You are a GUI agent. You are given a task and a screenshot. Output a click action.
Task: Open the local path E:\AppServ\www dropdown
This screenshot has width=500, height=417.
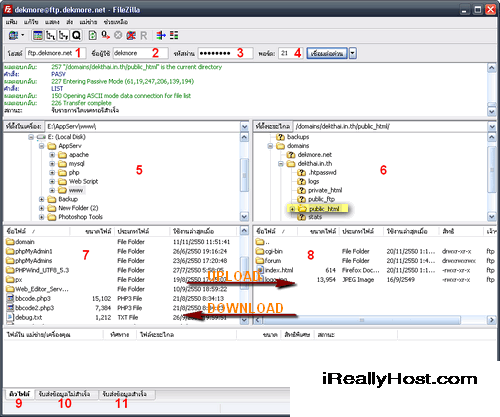(245, 127)
